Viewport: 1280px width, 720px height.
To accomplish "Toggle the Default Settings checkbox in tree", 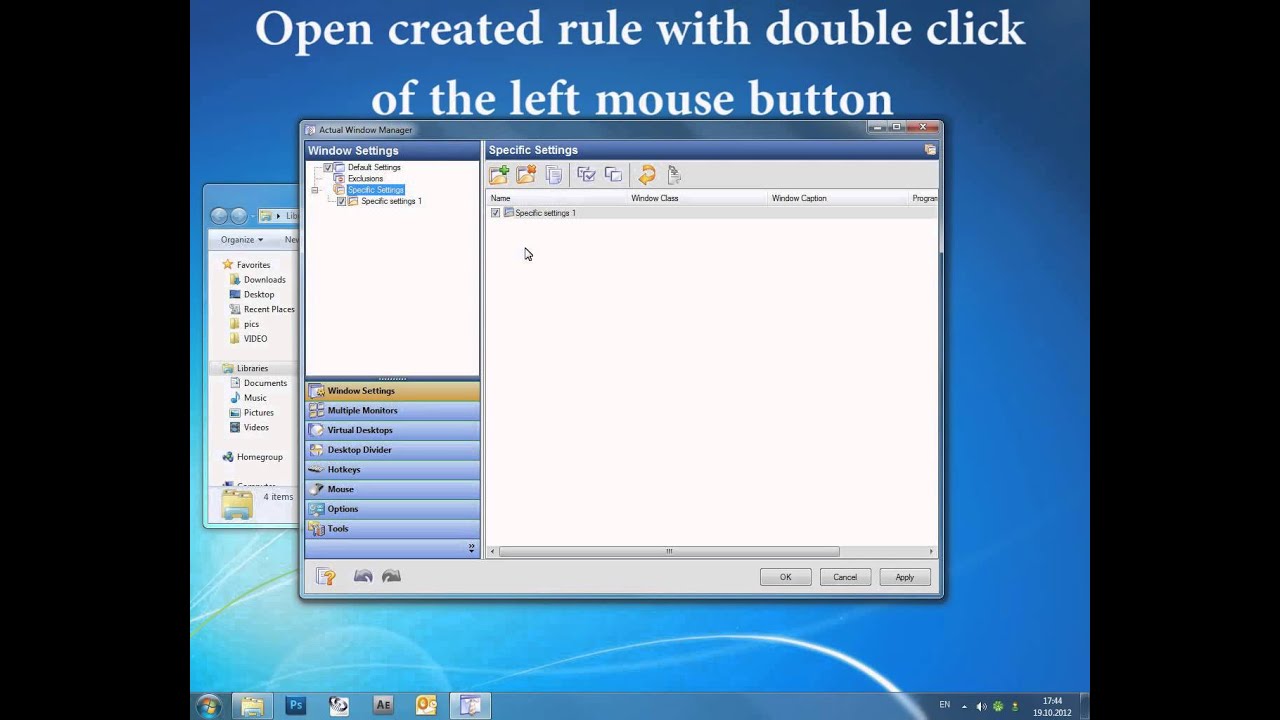I will 328,167.
